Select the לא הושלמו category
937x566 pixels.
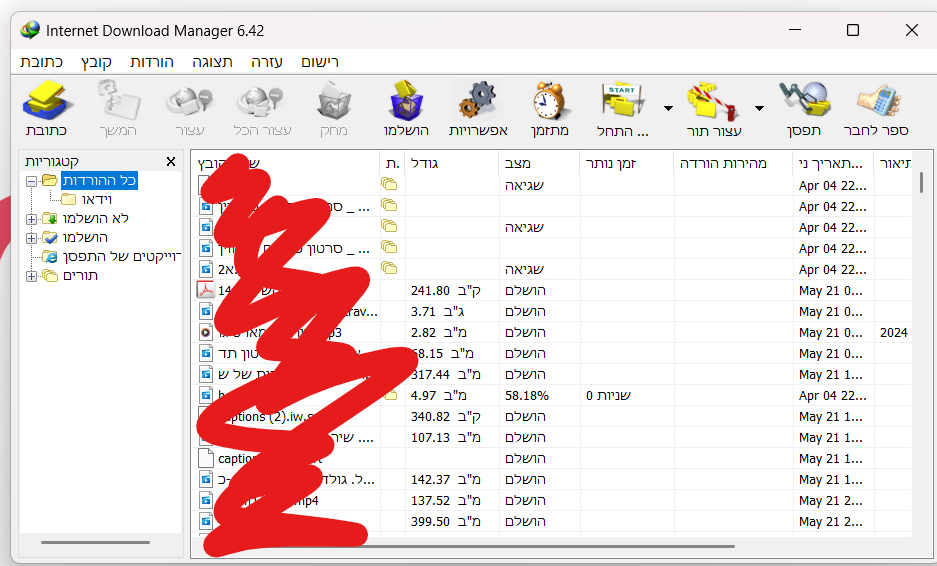[x=96, y=219]
